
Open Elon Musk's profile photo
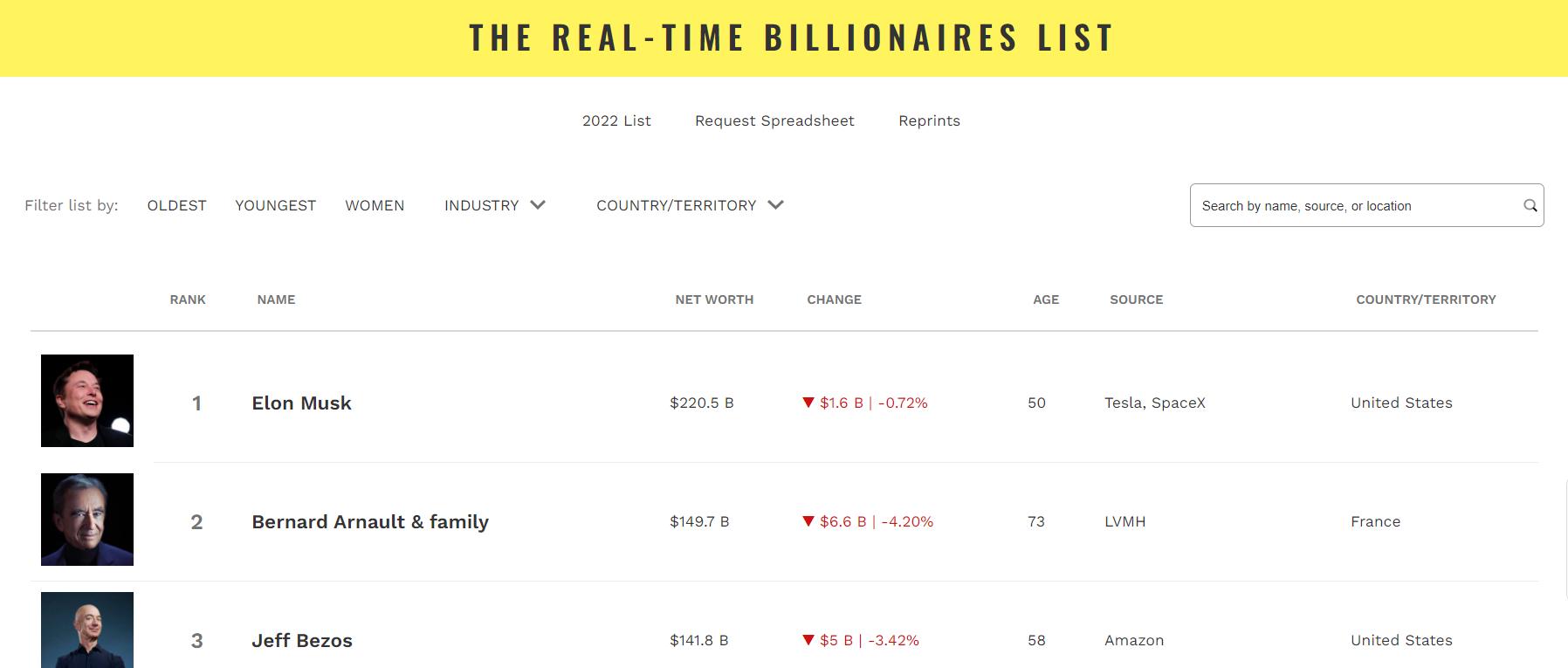click(x=87, y=401)
